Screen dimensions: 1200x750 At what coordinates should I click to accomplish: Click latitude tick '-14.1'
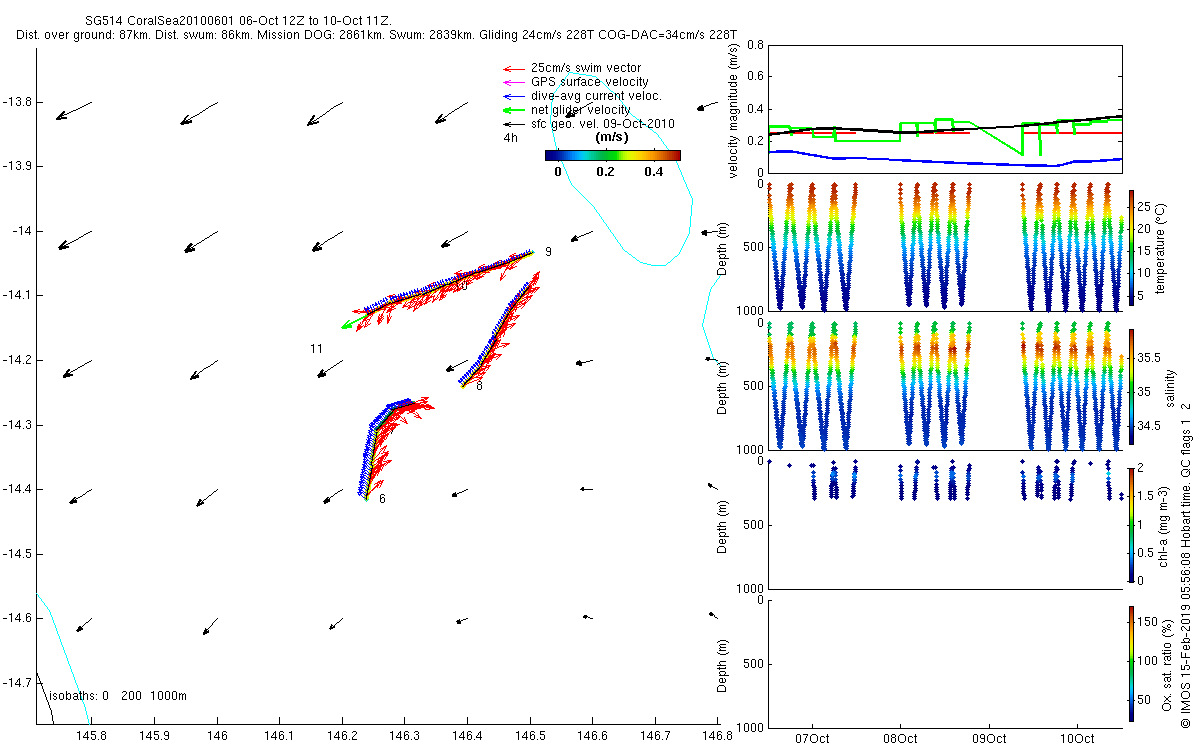click(18, 295)
